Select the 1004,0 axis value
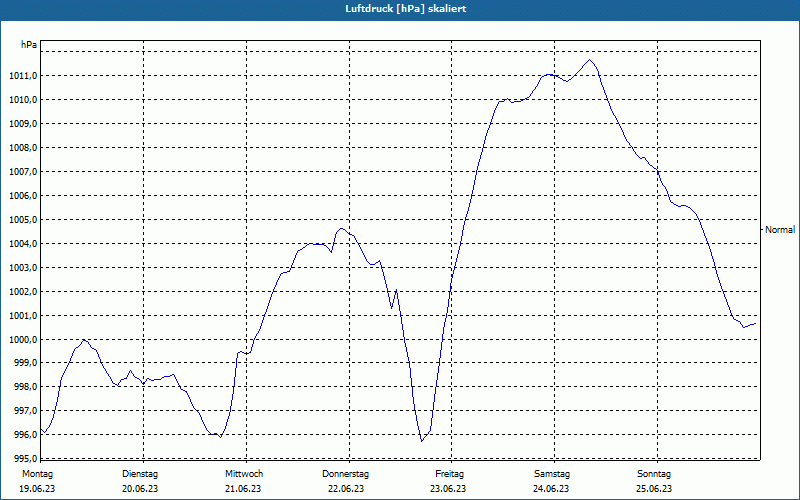Image resolution: width=800 pixels, height=500 pixels. pyautogui.click(x=23, y=244)
